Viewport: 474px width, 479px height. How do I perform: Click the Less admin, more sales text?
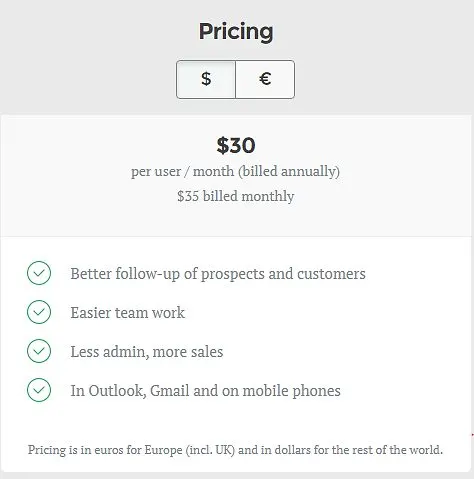147,352
